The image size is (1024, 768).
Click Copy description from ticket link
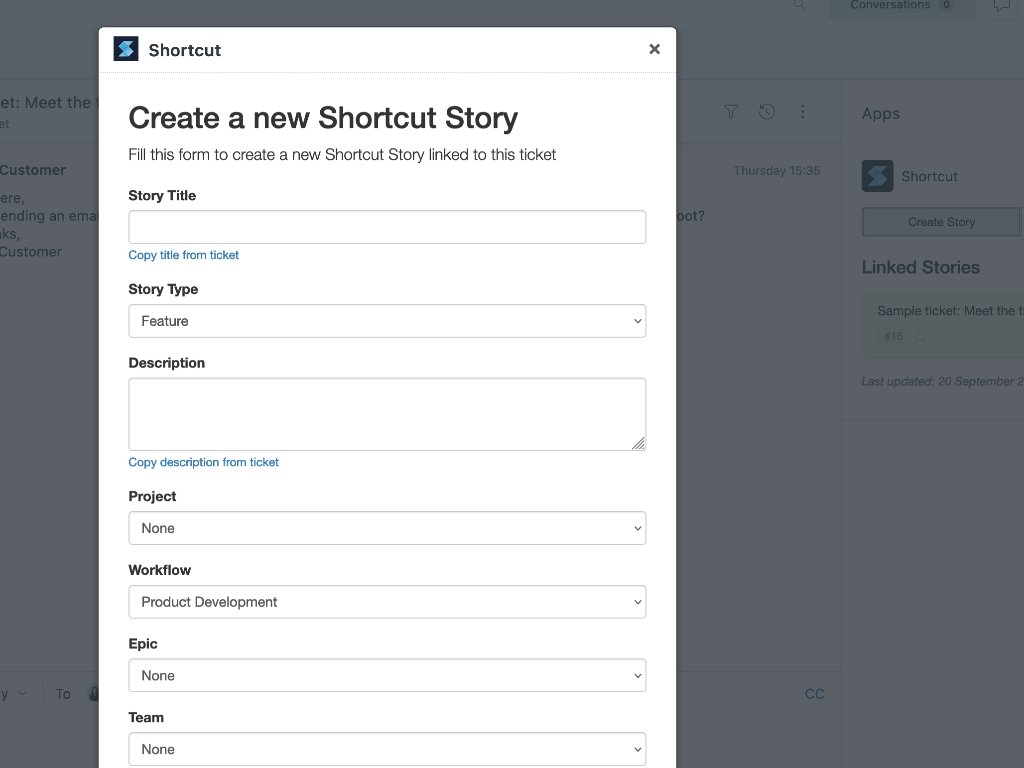[x=204, y=462]
